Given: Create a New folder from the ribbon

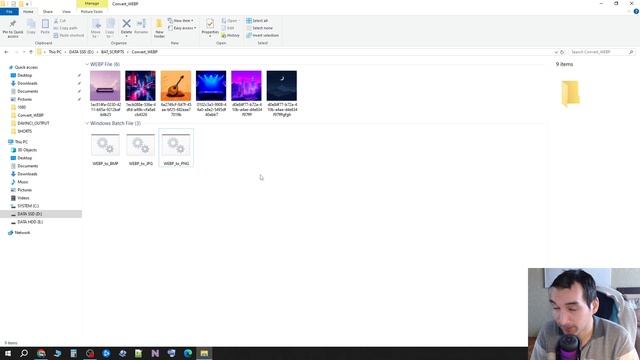Looking at the screenshot, I should pyautogui.click(x=159, y=28).
